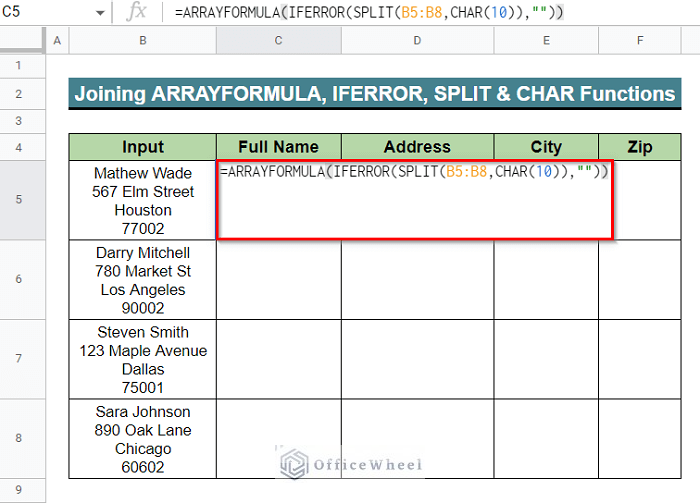700x503 pixels.
Task: Select Zip cell in Steven Smith row
Action: pyautogui.click(x=640, y=359)
